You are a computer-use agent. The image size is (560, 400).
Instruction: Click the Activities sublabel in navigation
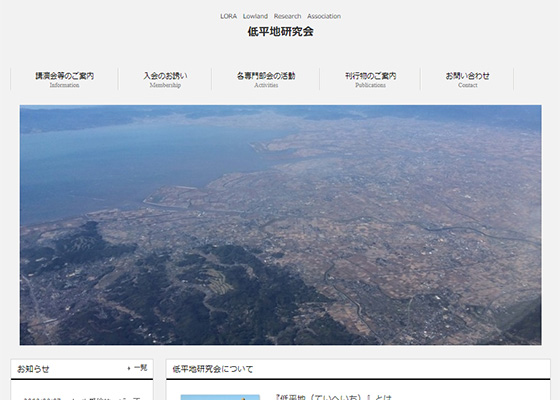[266, 85]
